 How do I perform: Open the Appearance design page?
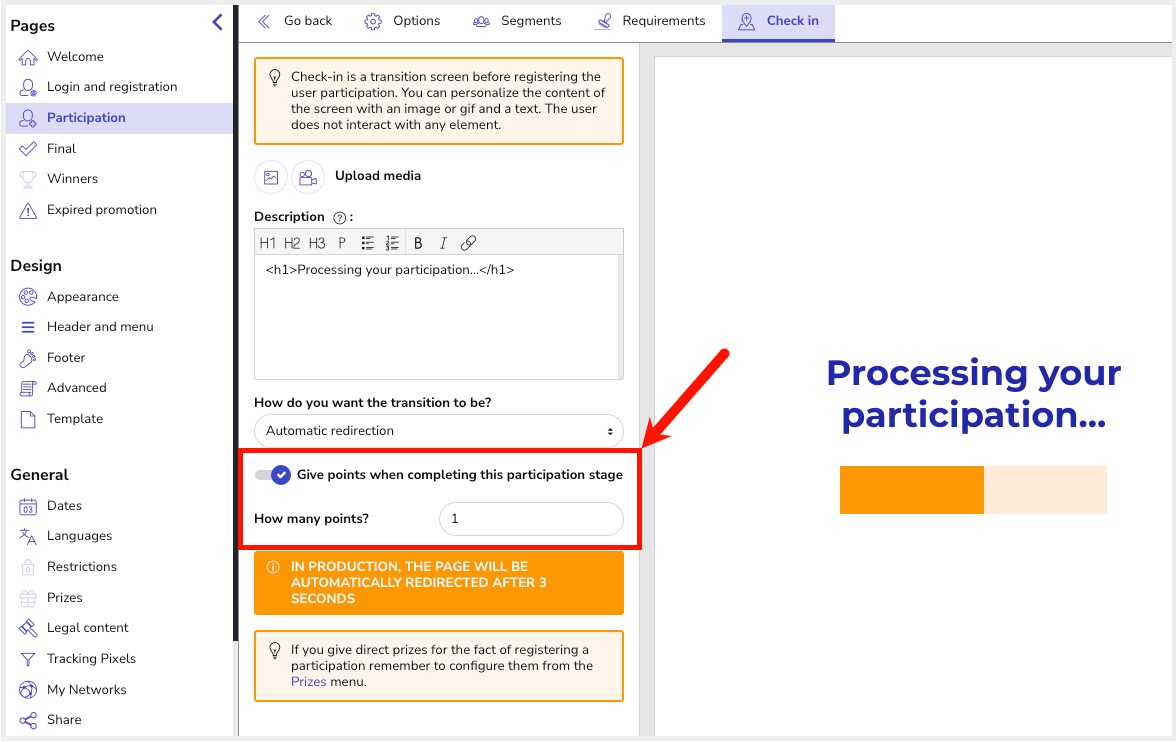(82, 297)
